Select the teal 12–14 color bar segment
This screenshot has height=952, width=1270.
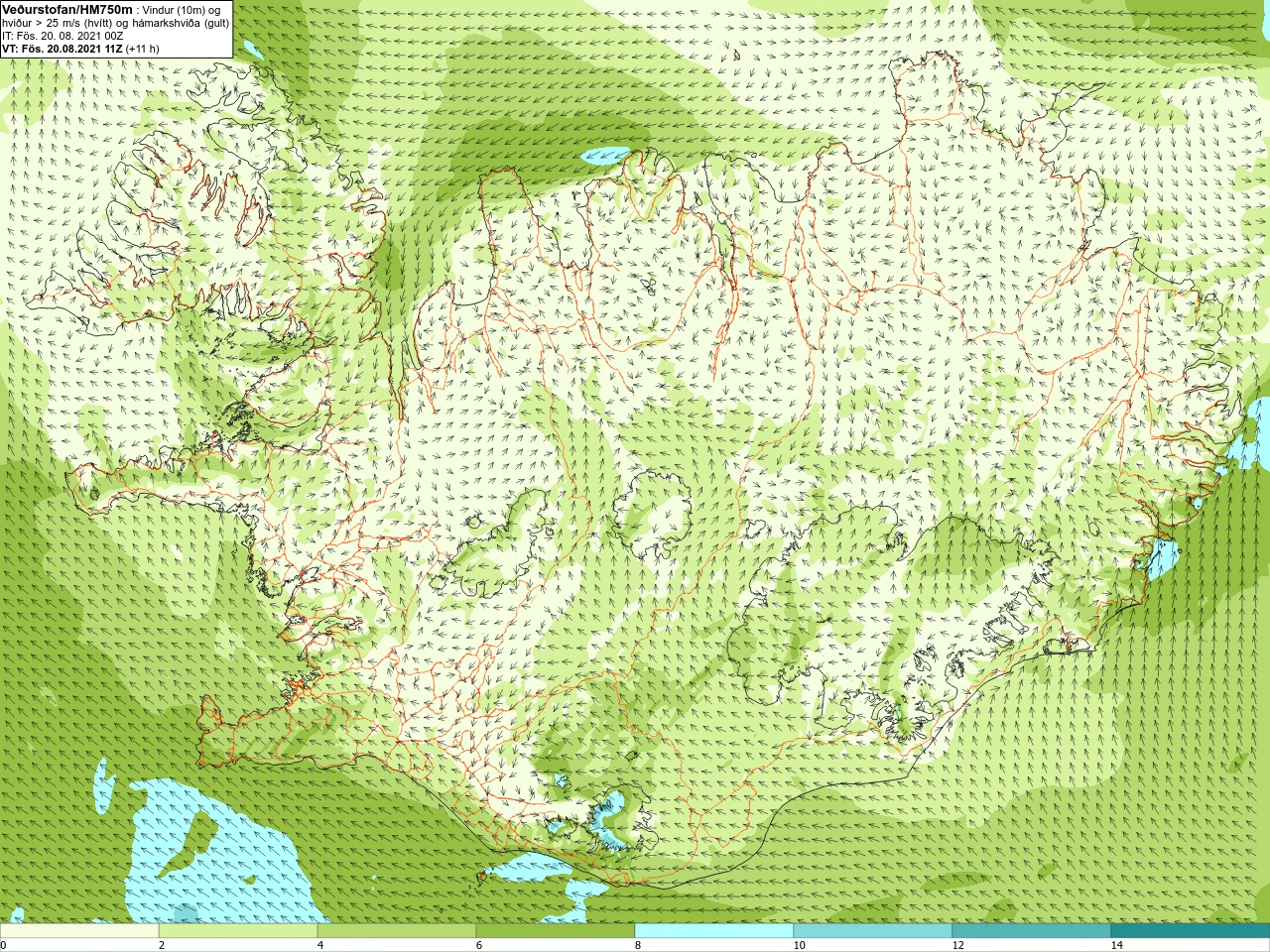tap(1032, 931)
